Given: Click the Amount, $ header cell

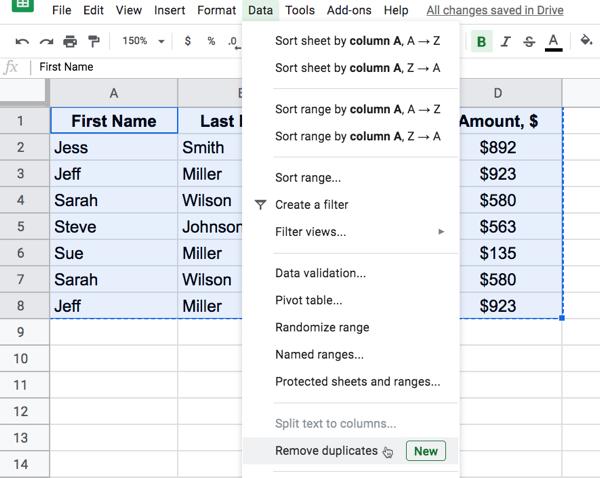Looking at the screenshot, I should tap(510, 121).
